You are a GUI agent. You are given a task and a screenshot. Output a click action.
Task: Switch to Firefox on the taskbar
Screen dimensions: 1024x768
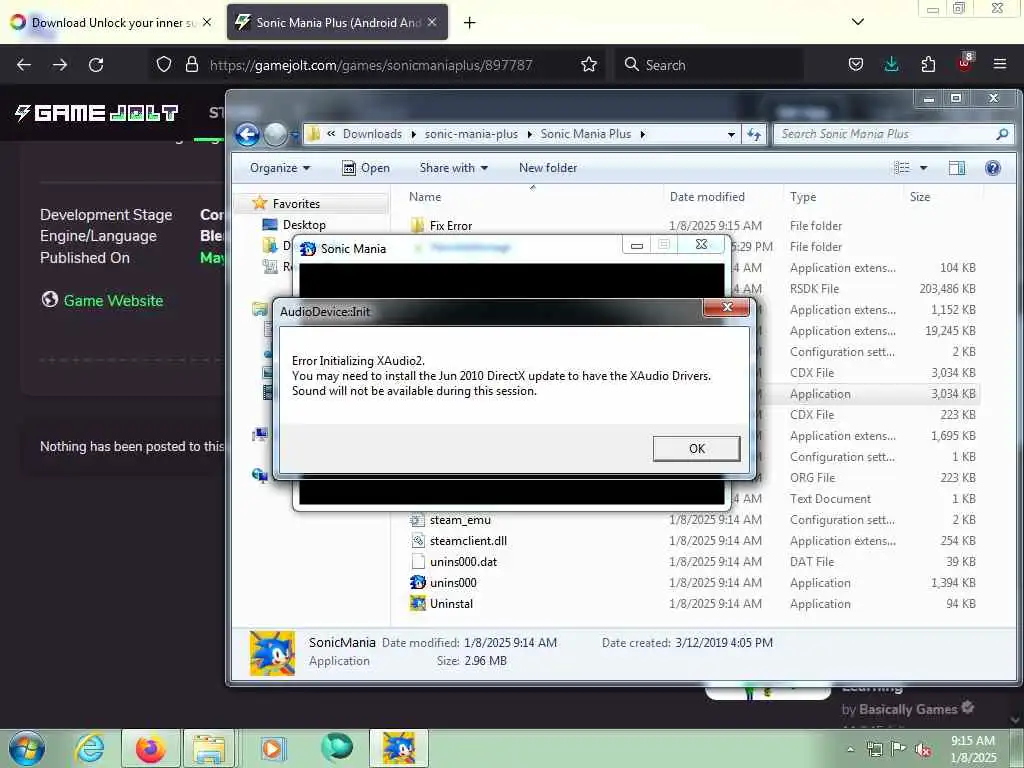point(150,748)
